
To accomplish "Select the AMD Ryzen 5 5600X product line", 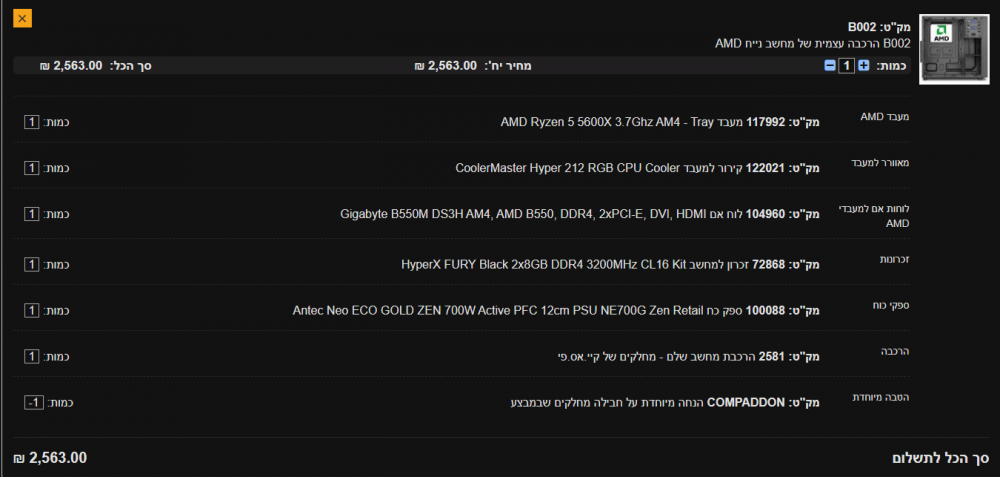I will [660, 122].
